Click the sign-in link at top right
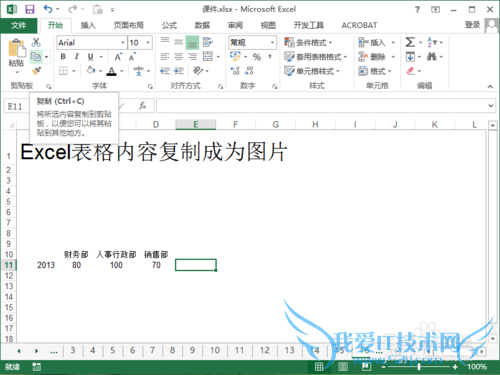500x375 pixels. (472, 25)
